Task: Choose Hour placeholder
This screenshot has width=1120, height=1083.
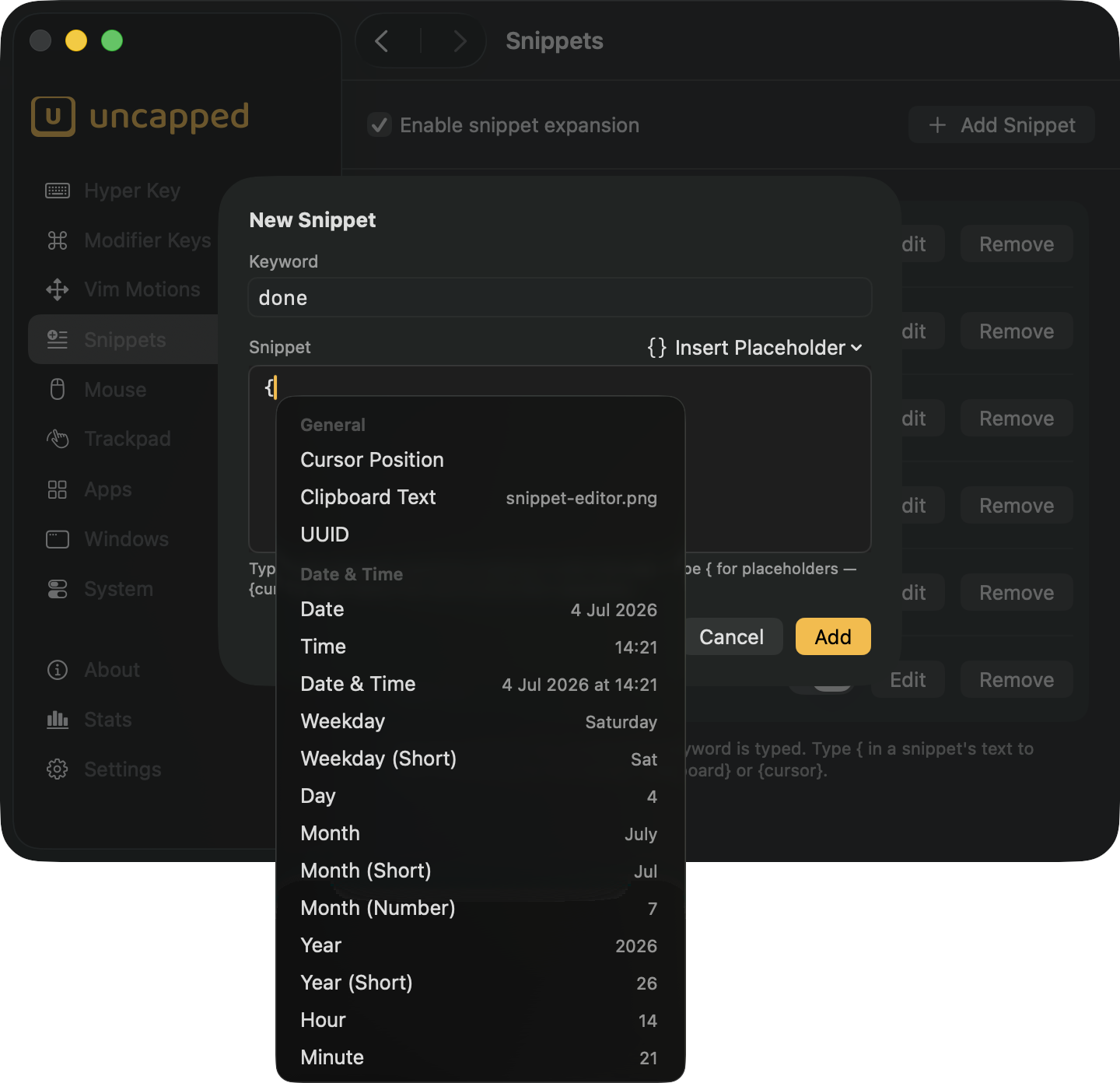Action: click(x=480, y=1020)
